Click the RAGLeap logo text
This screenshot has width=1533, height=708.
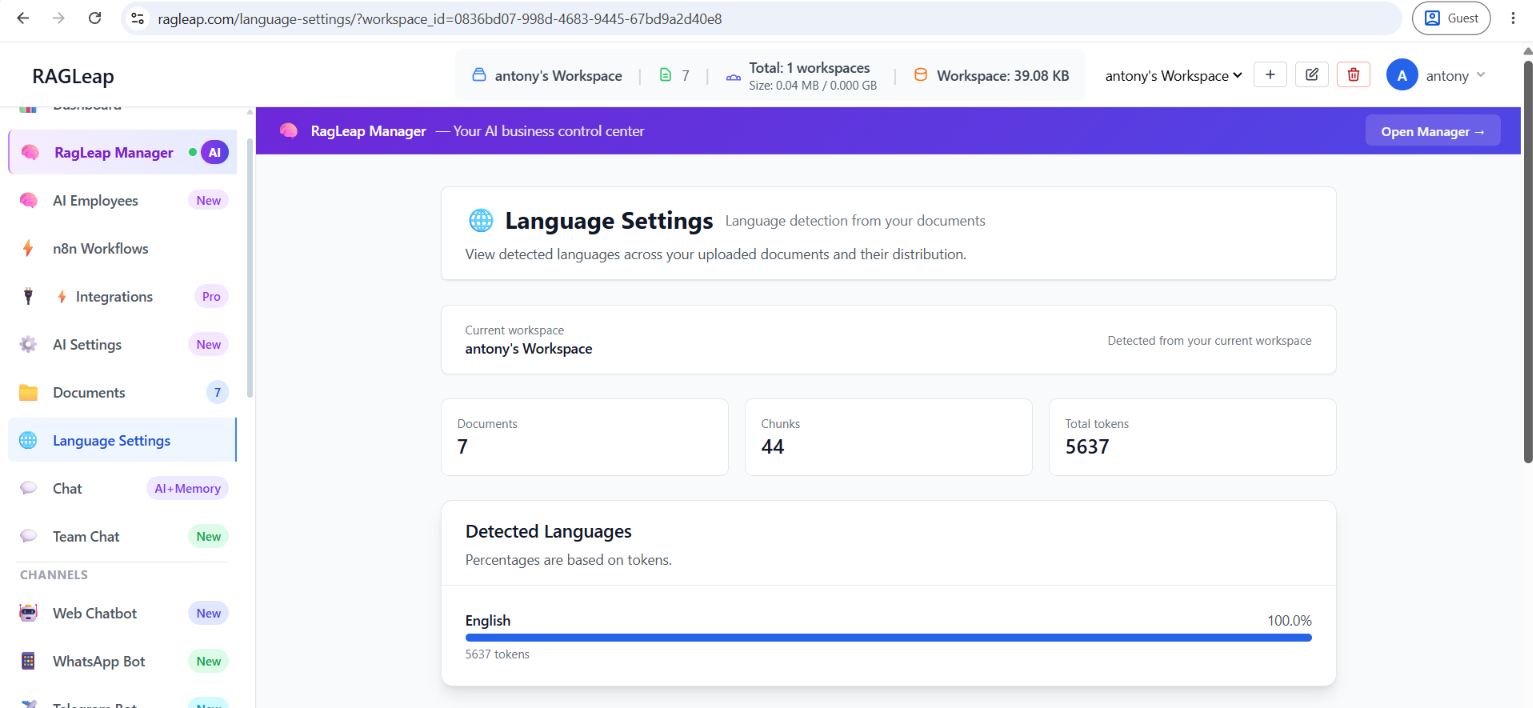(73, 76)
